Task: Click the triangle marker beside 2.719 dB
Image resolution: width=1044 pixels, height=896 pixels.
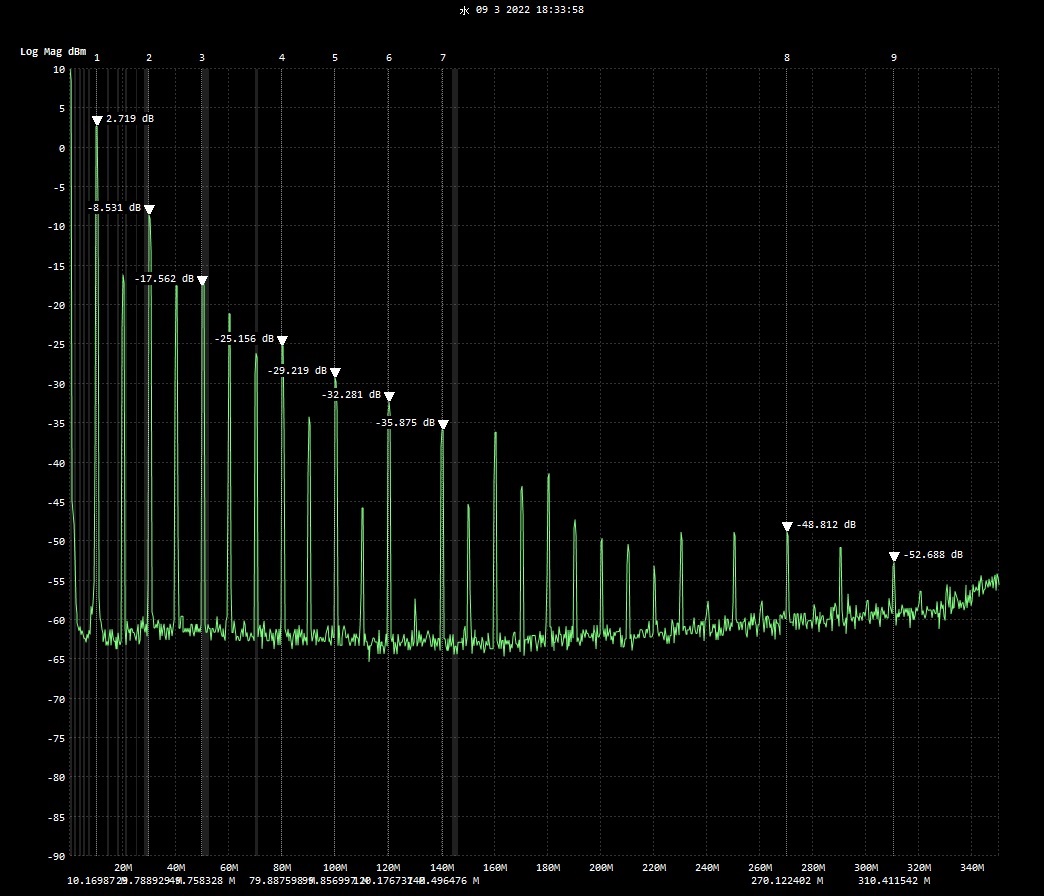Action: pos(97,120)
